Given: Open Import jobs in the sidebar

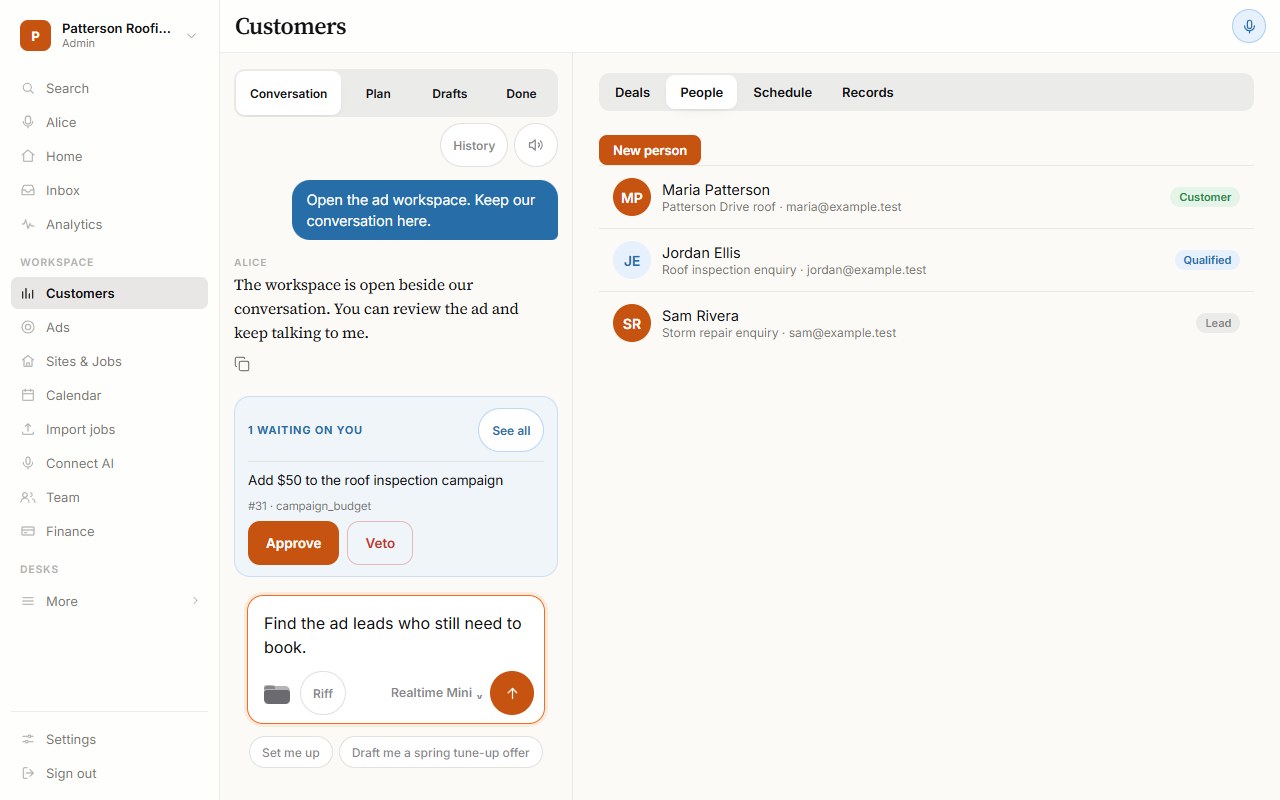Looking at the screenshot, I should pos(109,429).
